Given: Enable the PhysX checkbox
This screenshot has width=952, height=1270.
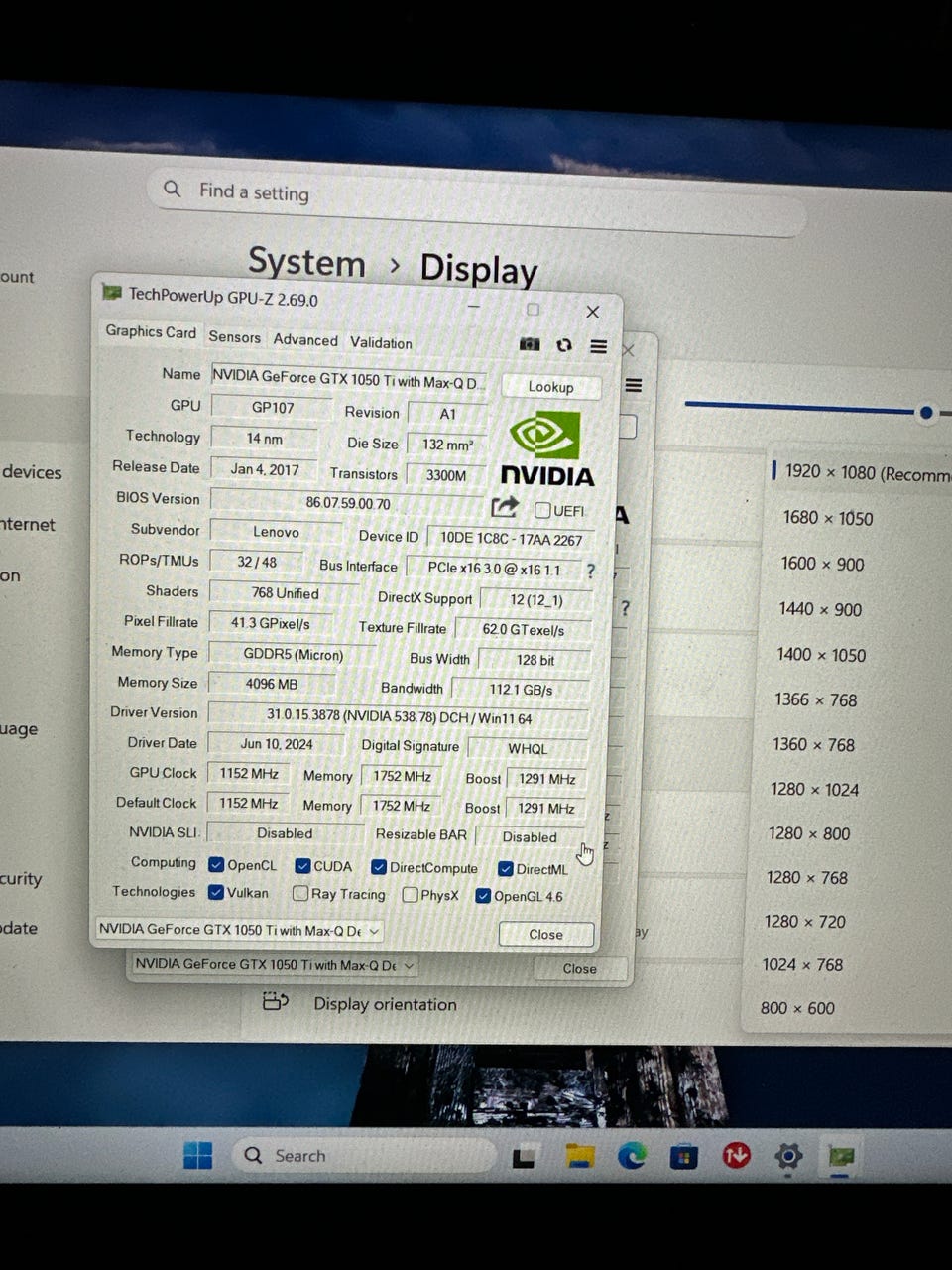Looking at the screenshot, I should point(410,895).
